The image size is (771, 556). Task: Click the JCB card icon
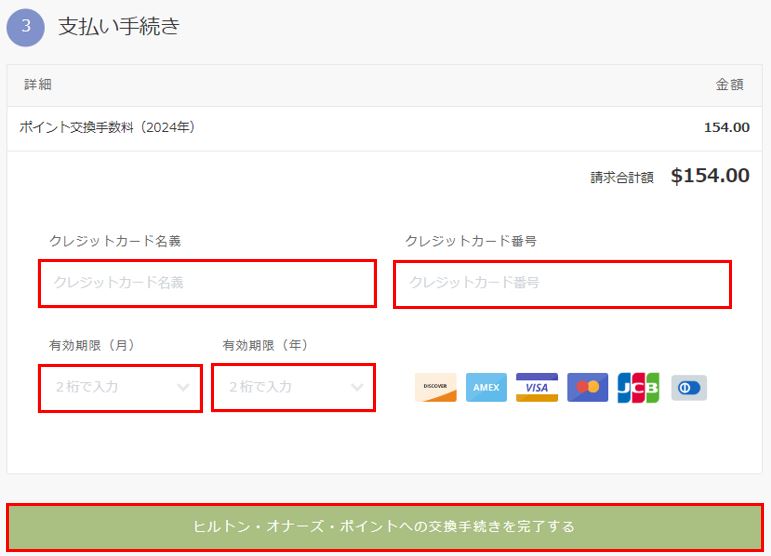[638, 387]
